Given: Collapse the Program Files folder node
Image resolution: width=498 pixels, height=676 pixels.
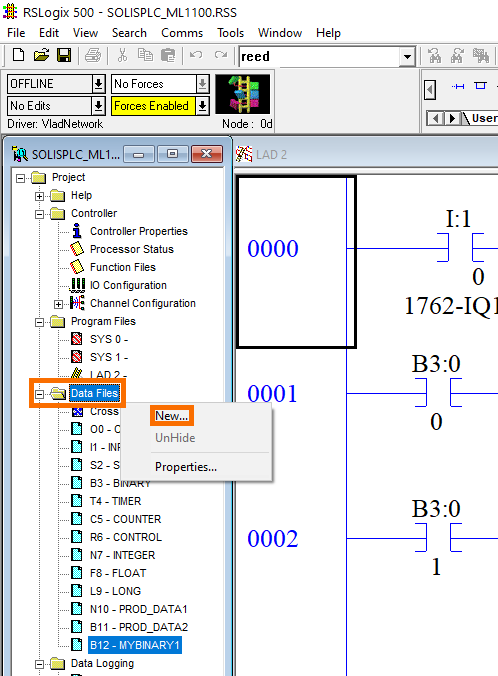Looking at the screenshot, I should pyautogui.click(x=39, y=322).
